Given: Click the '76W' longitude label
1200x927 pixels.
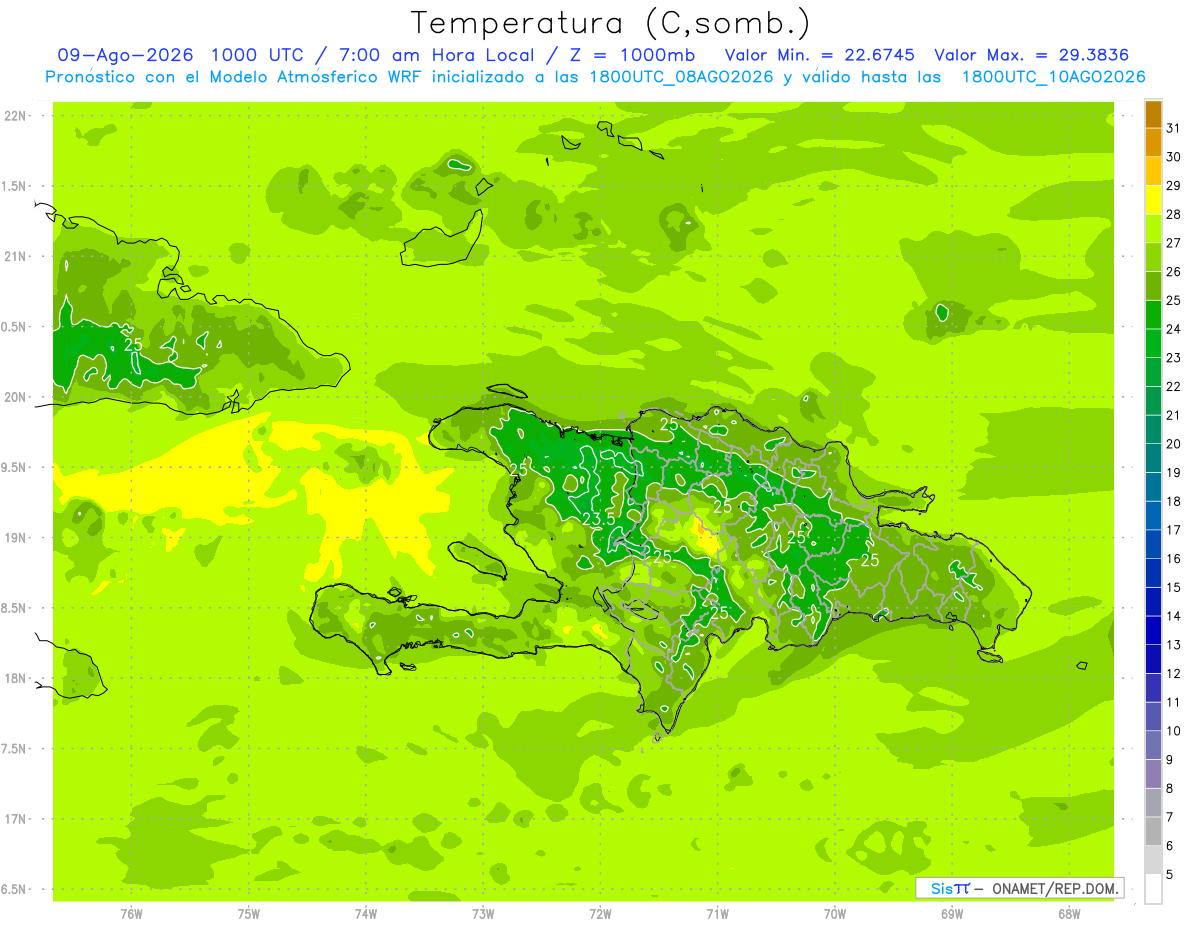Looking at the screenshot, I should click(x=131, y=914).
